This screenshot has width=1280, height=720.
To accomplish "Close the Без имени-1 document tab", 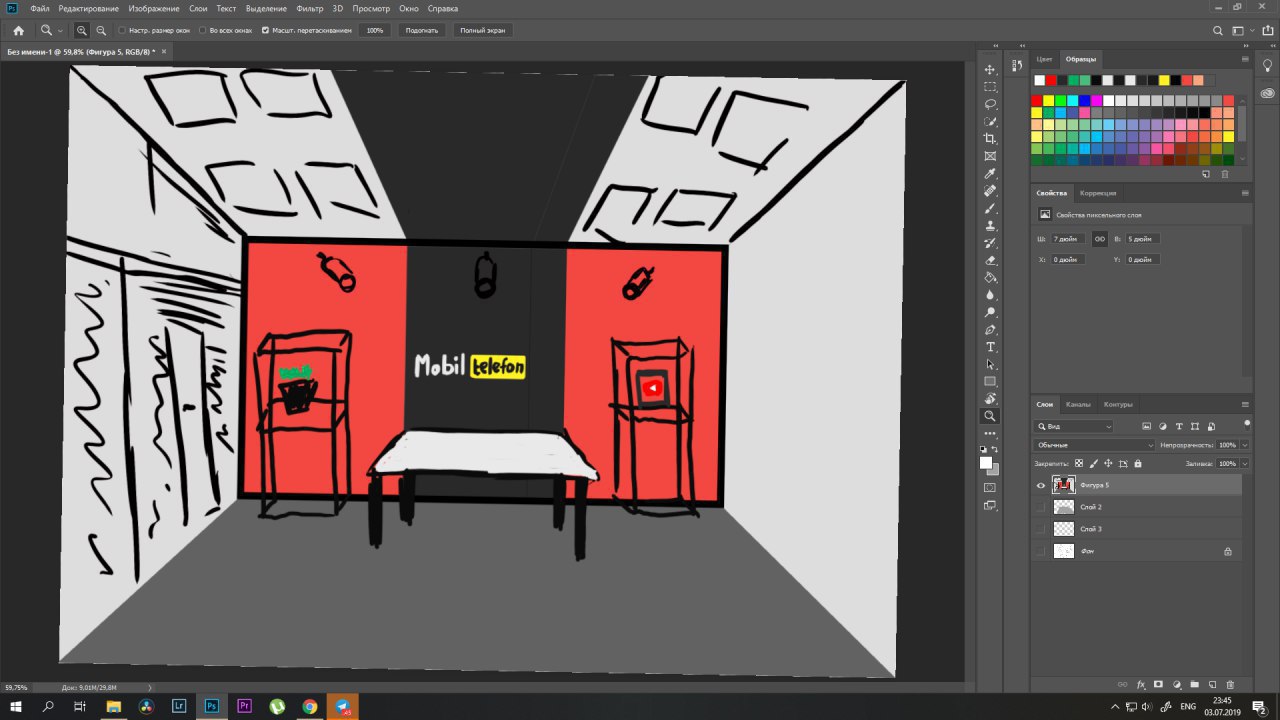I will (163, 50).
